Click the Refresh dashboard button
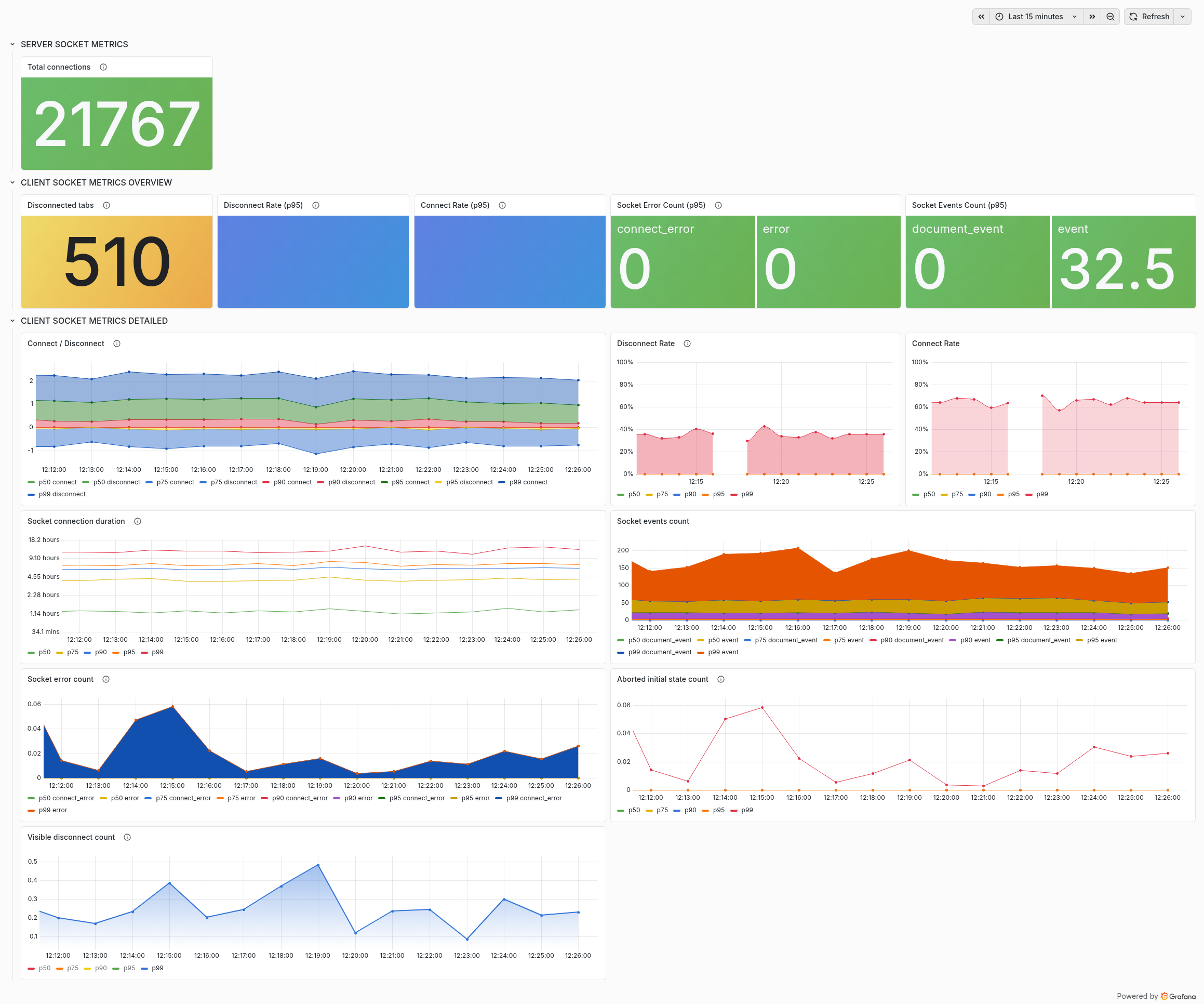 pos(1149,17)
